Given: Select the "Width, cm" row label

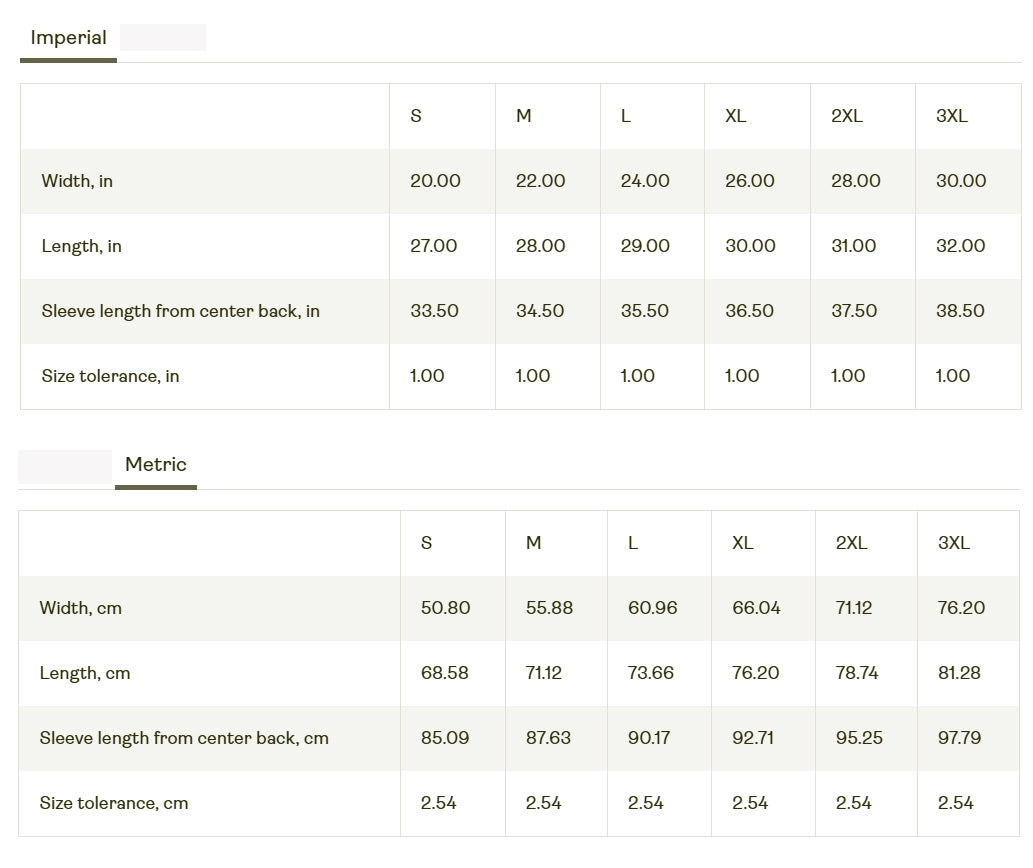Looking at the screenshot, I should 80,608.
